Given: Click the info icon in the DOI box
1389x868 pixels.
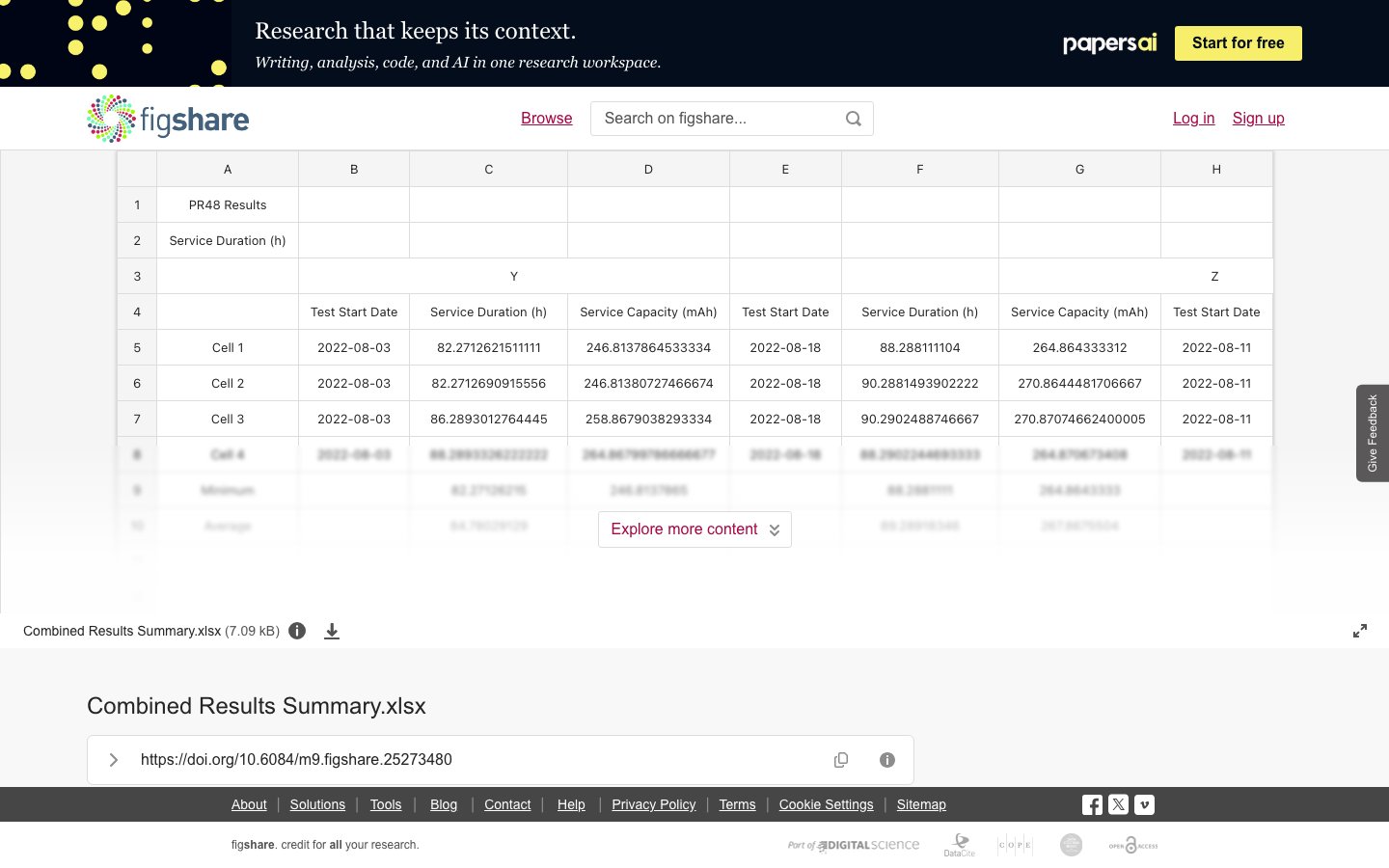Looking at the screenshot, I should [x=887, y=760].
